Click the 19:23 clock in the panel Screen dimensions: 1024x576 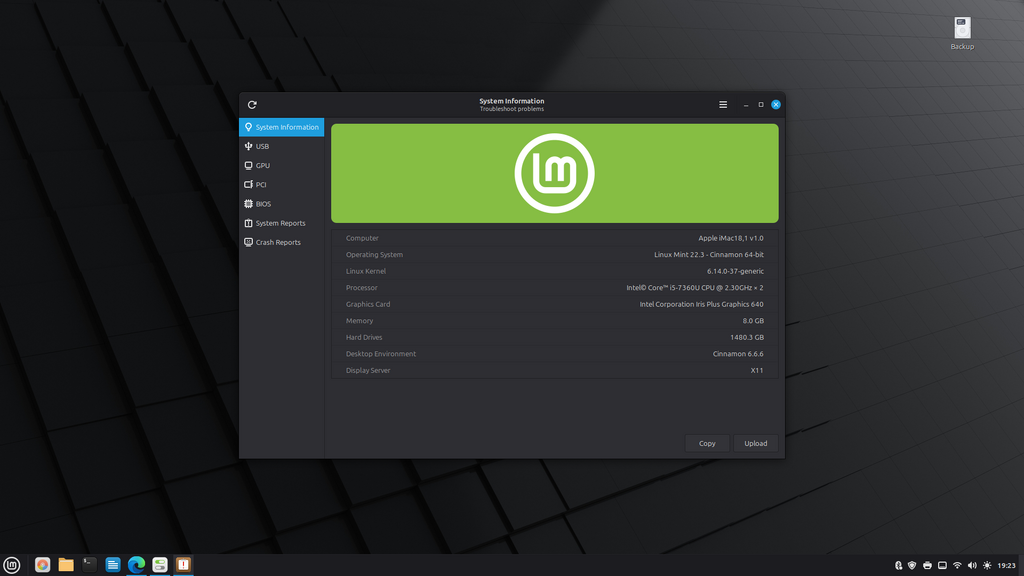[x=1006, y=566]
